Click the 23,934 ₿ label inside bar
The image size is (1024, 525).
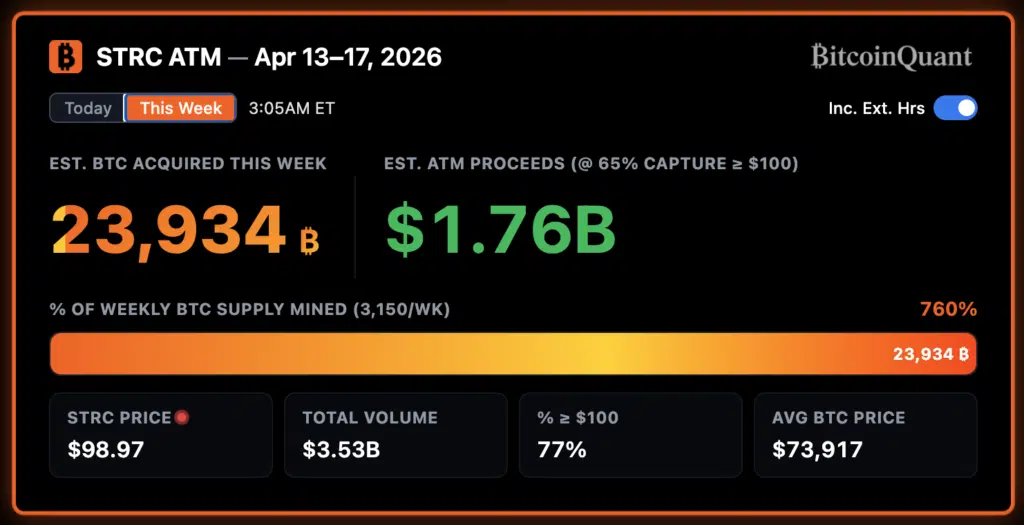pos(930,354)
